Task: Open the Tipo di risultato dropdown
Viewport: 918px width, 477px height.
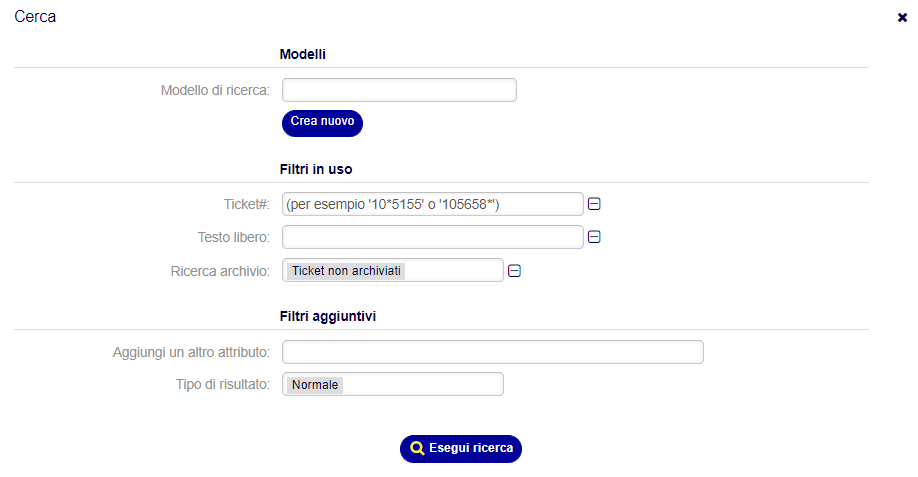Action: [392, 384]
